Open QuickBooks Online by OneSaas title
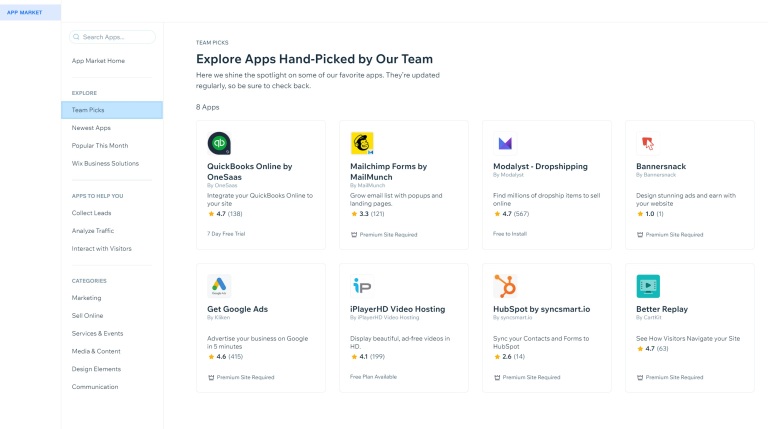 pyautogui.click(x=250, y=171)
